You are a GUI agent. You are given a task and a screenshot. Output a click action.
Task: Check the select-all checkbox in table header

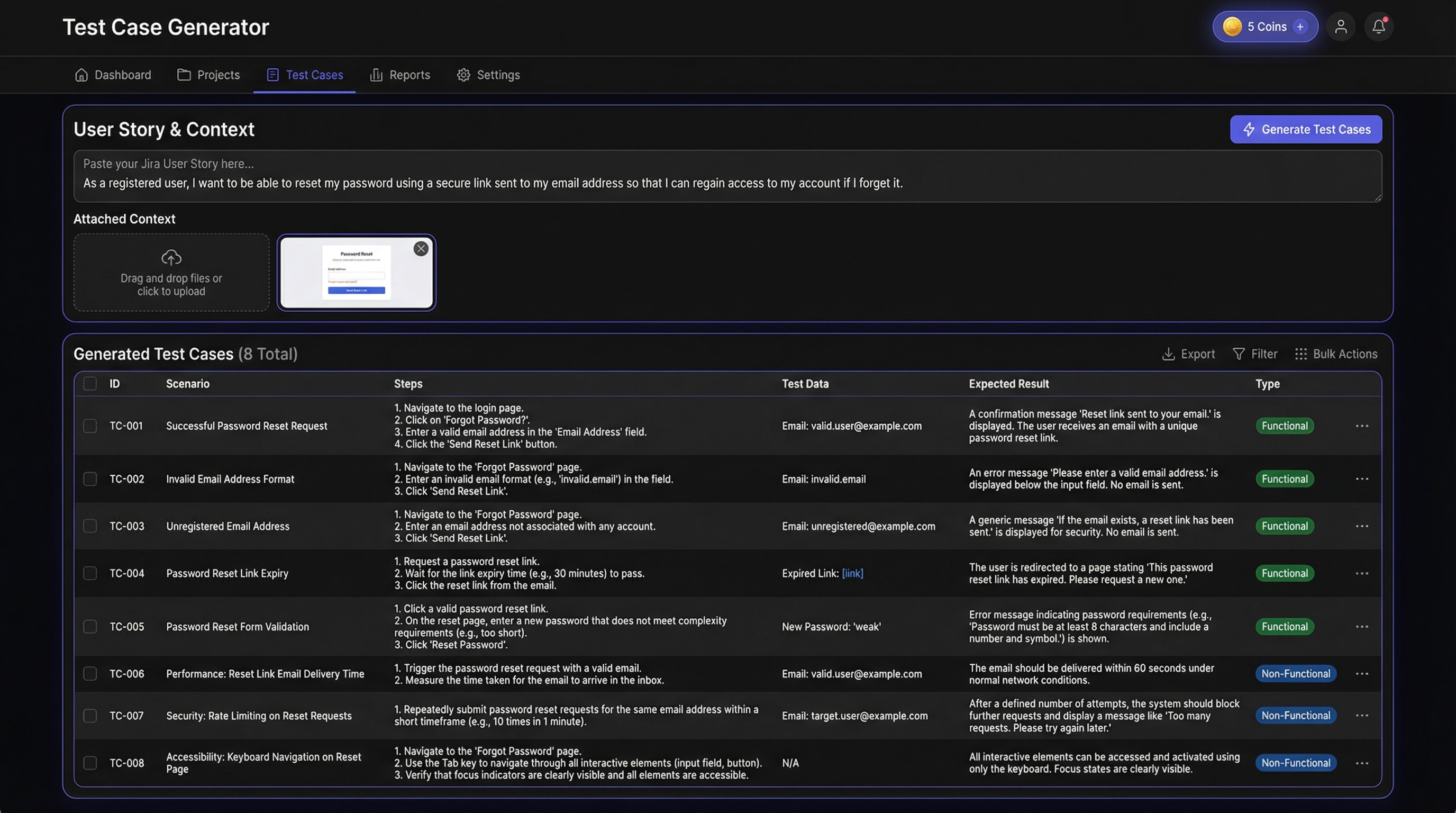point(90,383)
